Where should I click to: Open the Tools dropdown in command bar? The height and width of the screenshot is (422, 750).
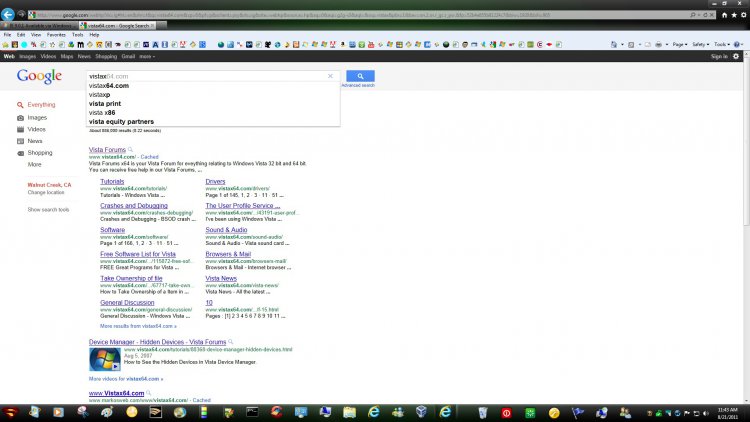[722, 44]
